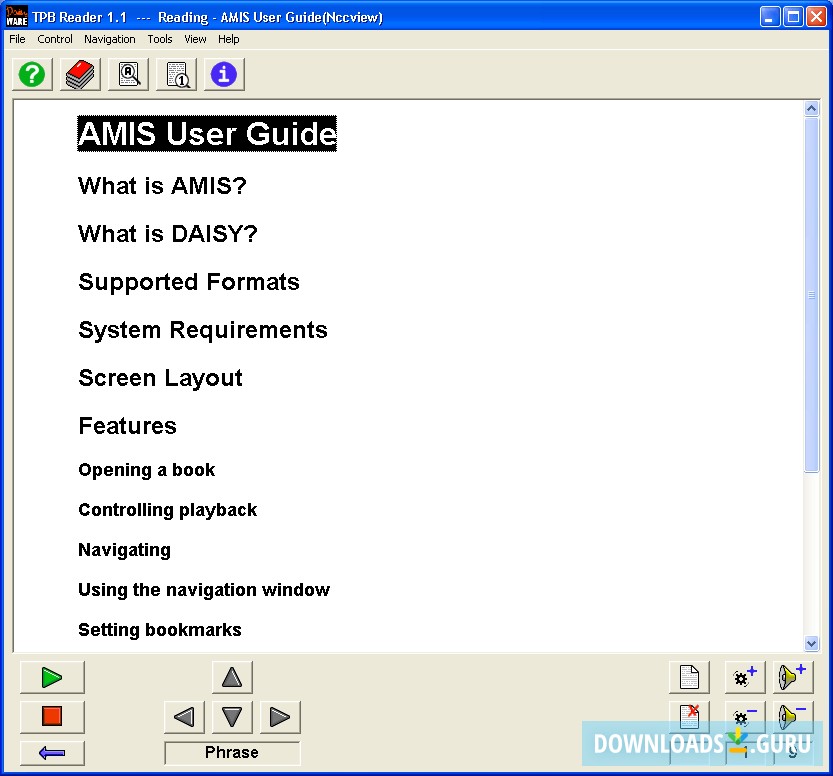This screenshot has width=833, height=776.
Task: Click the green question mark help icon
Action: (32, 74)
